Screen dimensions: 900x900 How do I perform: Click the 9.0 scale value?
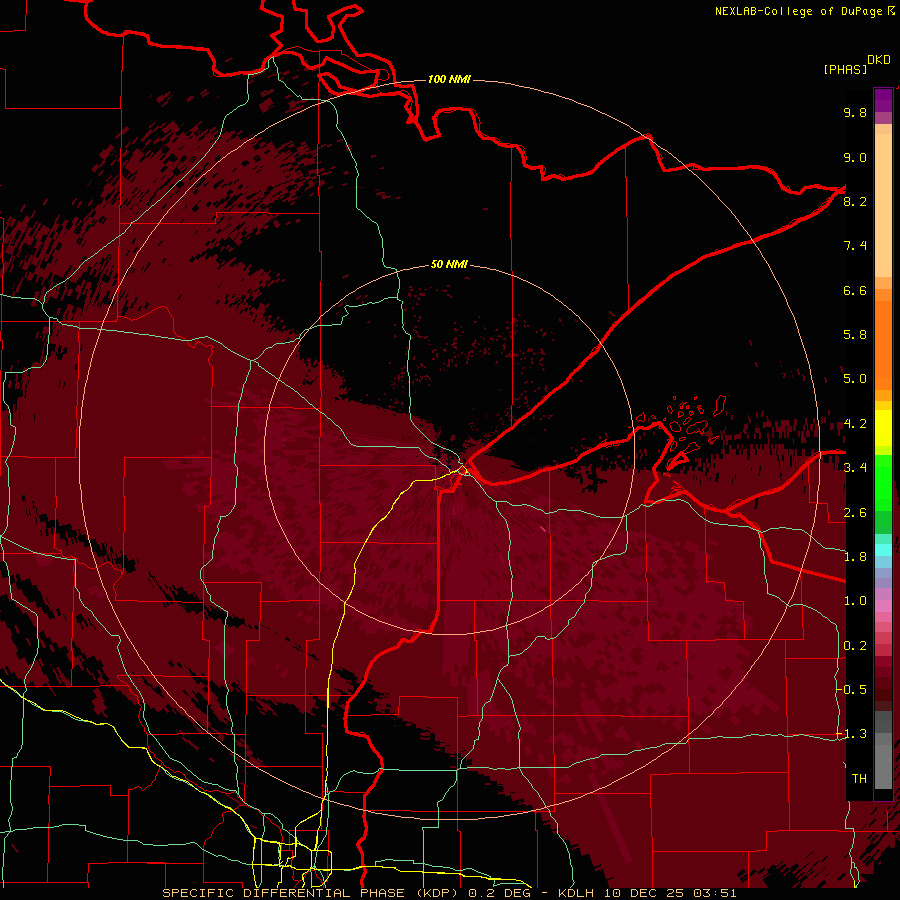(855, 157)
